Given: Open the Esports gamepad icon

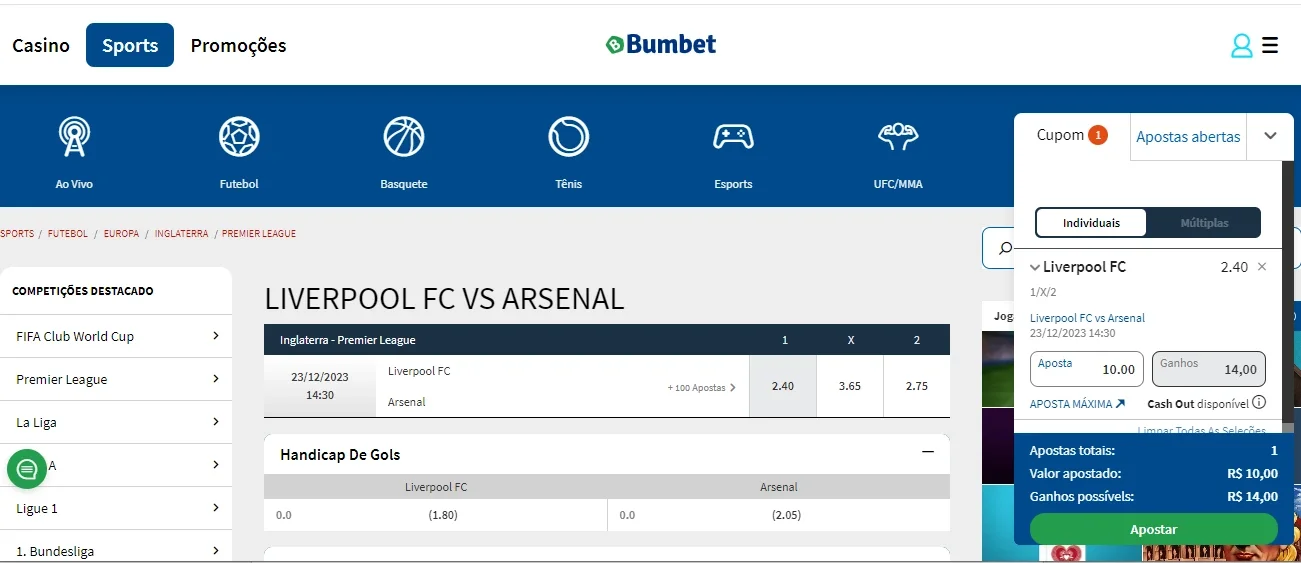Looking at the screenshot, I should pyautogui.click(x=733, y=138).
